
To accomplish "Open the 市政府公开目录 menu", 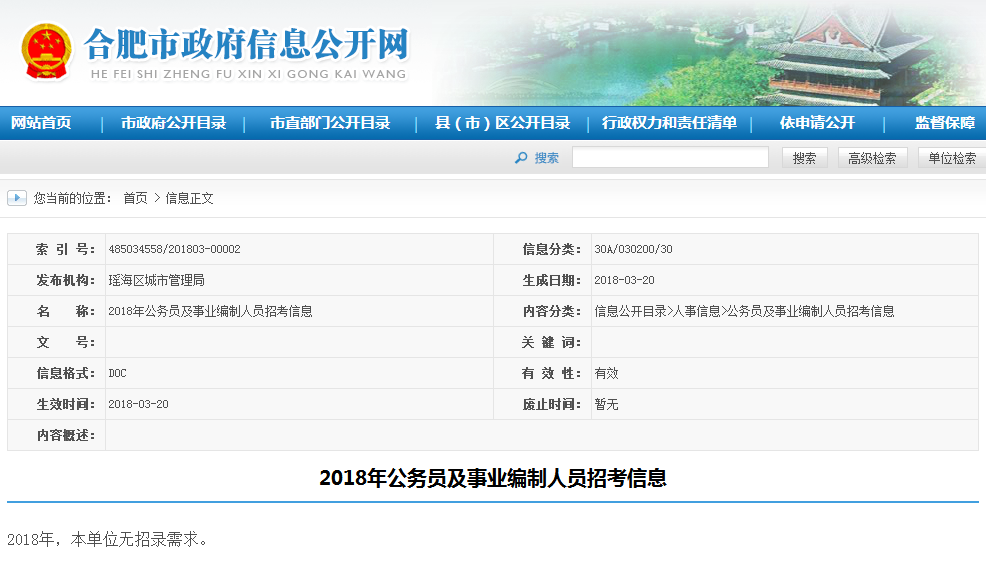I will (x=174, y=123).
